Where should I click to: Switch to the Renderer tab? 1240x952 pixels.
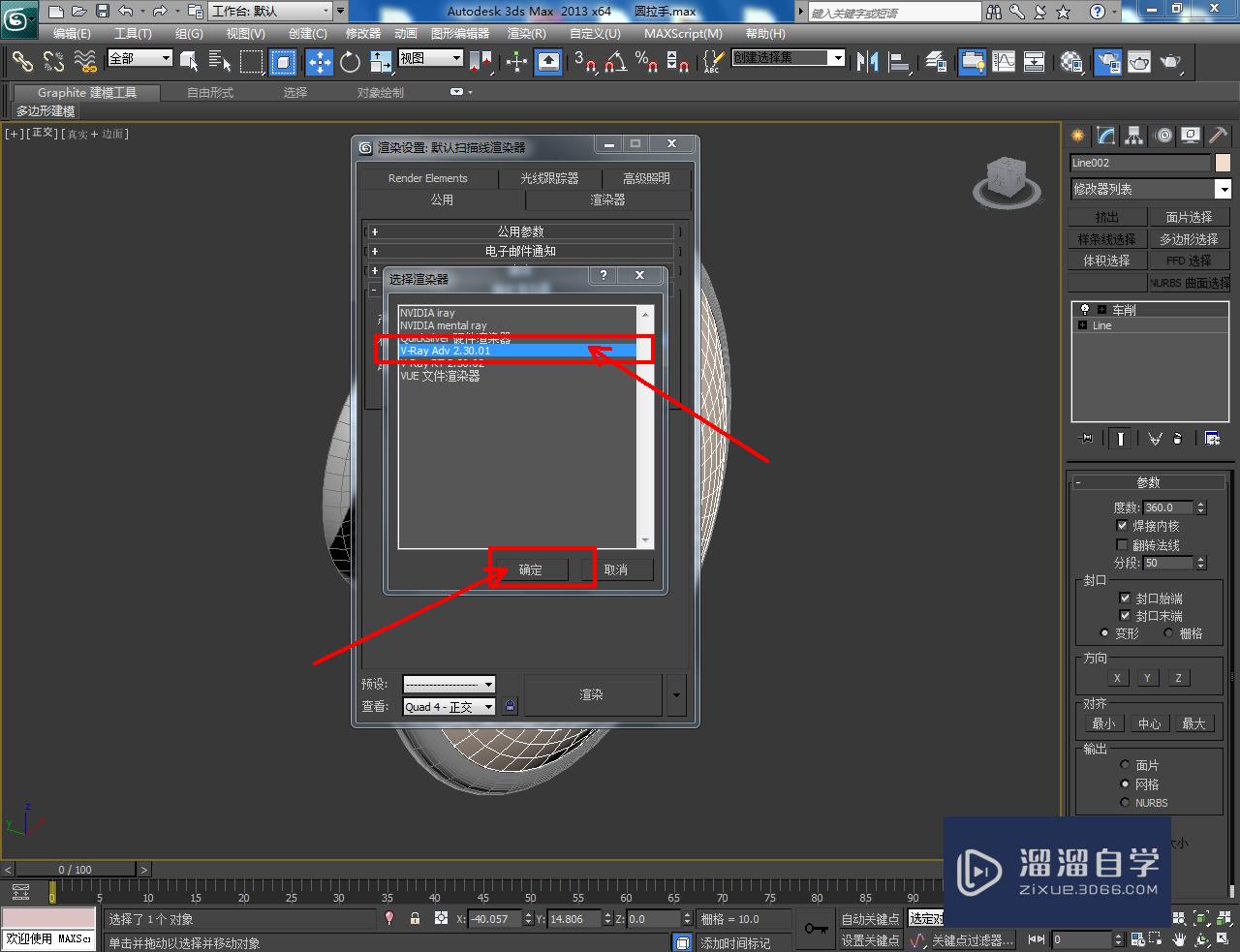607,200
